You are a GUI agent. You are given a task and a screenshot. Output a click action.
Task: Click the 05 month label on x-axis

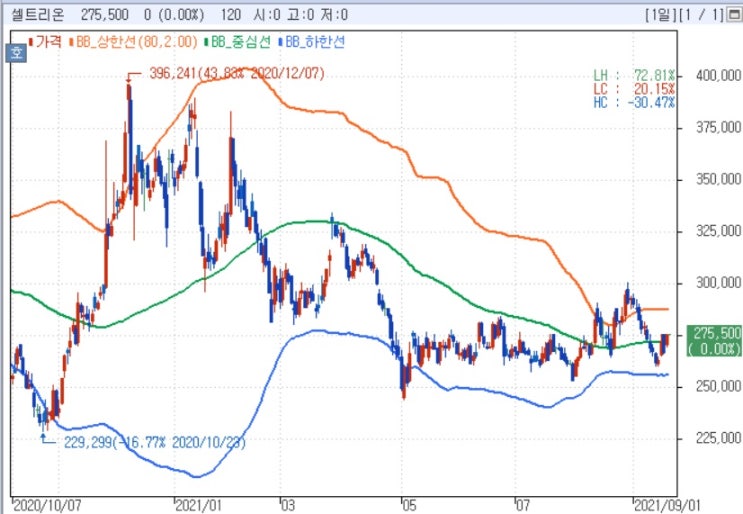click(409, 505)
